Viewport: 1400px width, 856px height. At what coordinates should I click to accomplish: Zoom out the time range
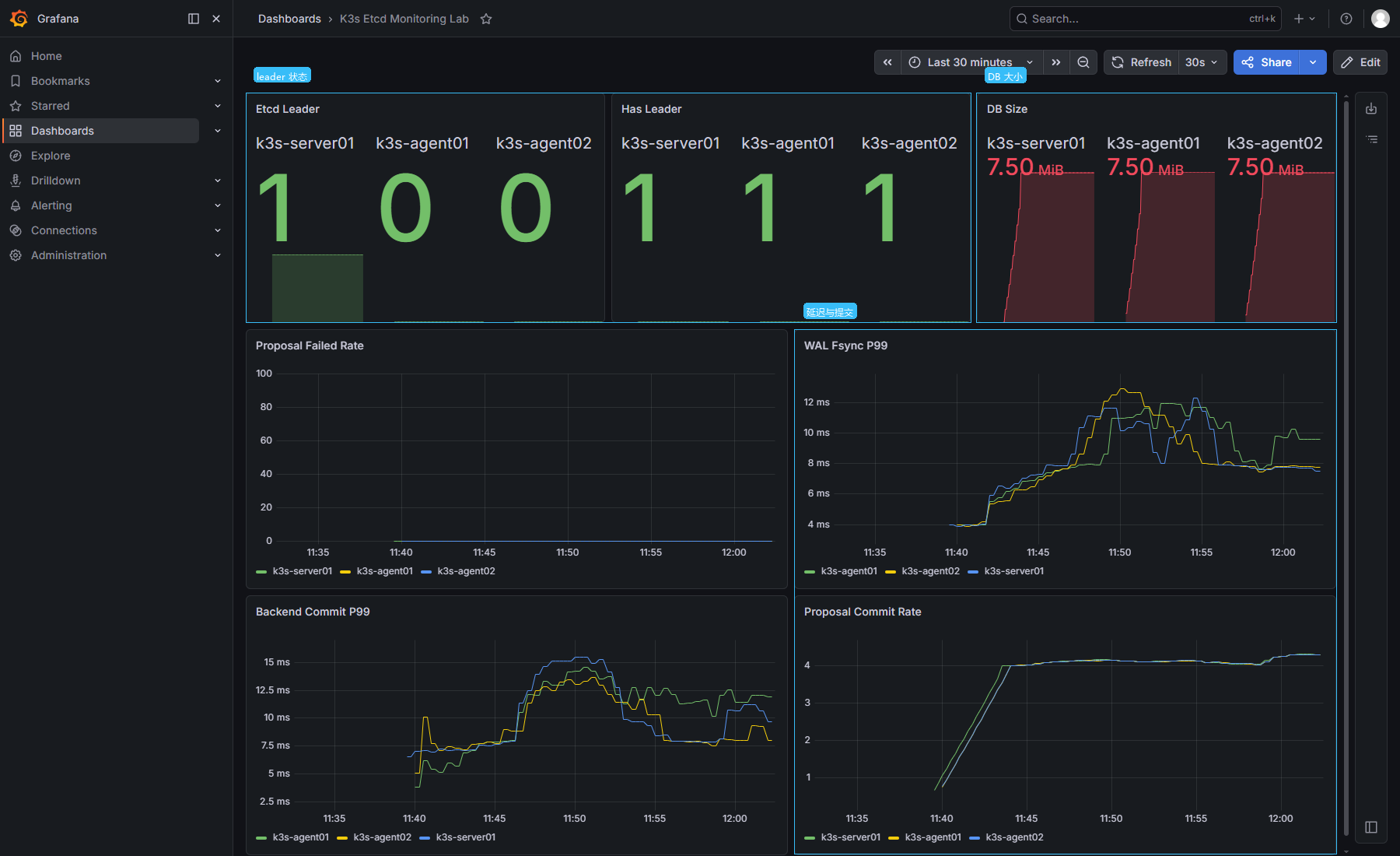[1083, 62]
